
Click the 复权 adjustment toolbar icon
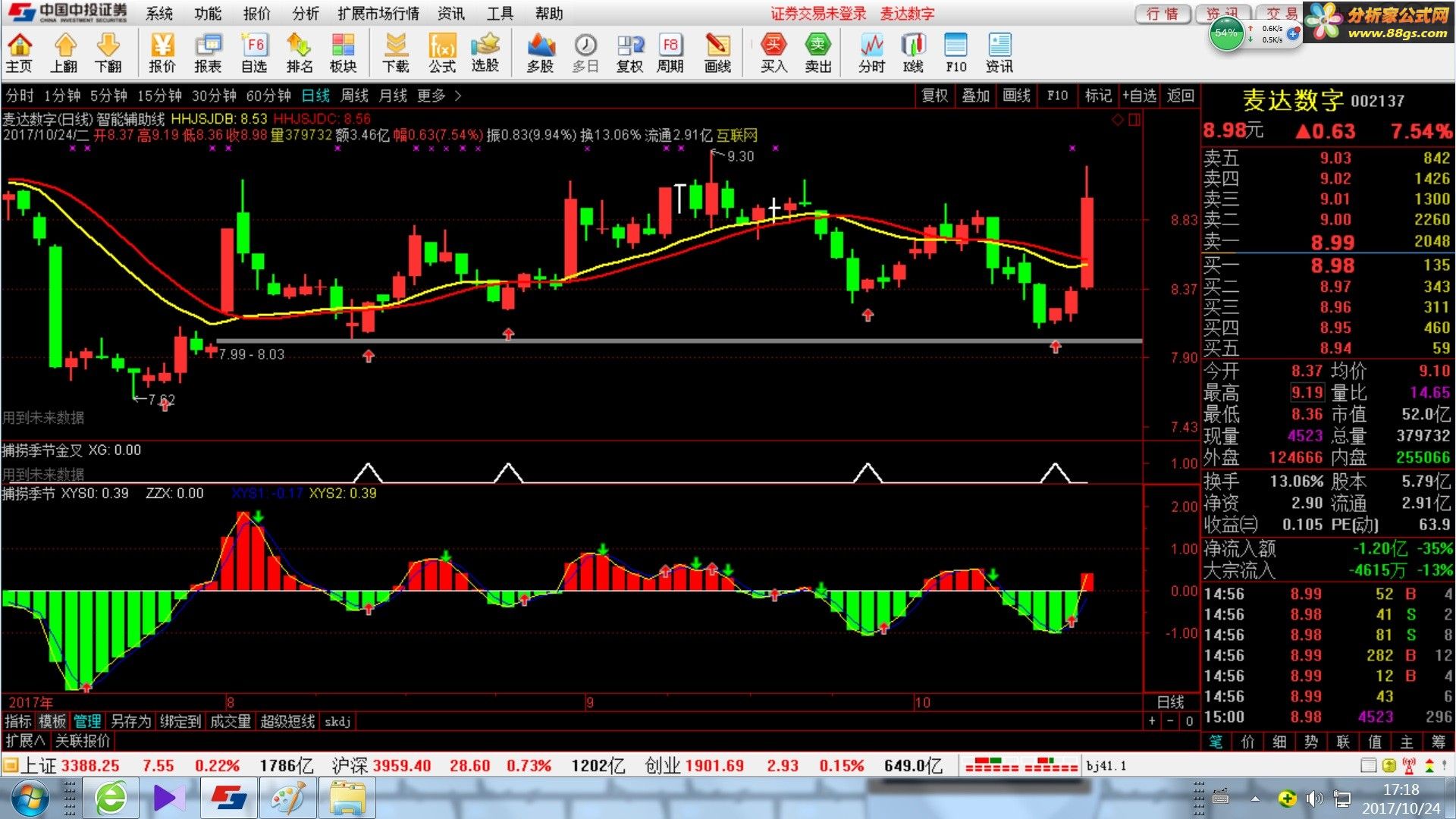tap(629, 53)
